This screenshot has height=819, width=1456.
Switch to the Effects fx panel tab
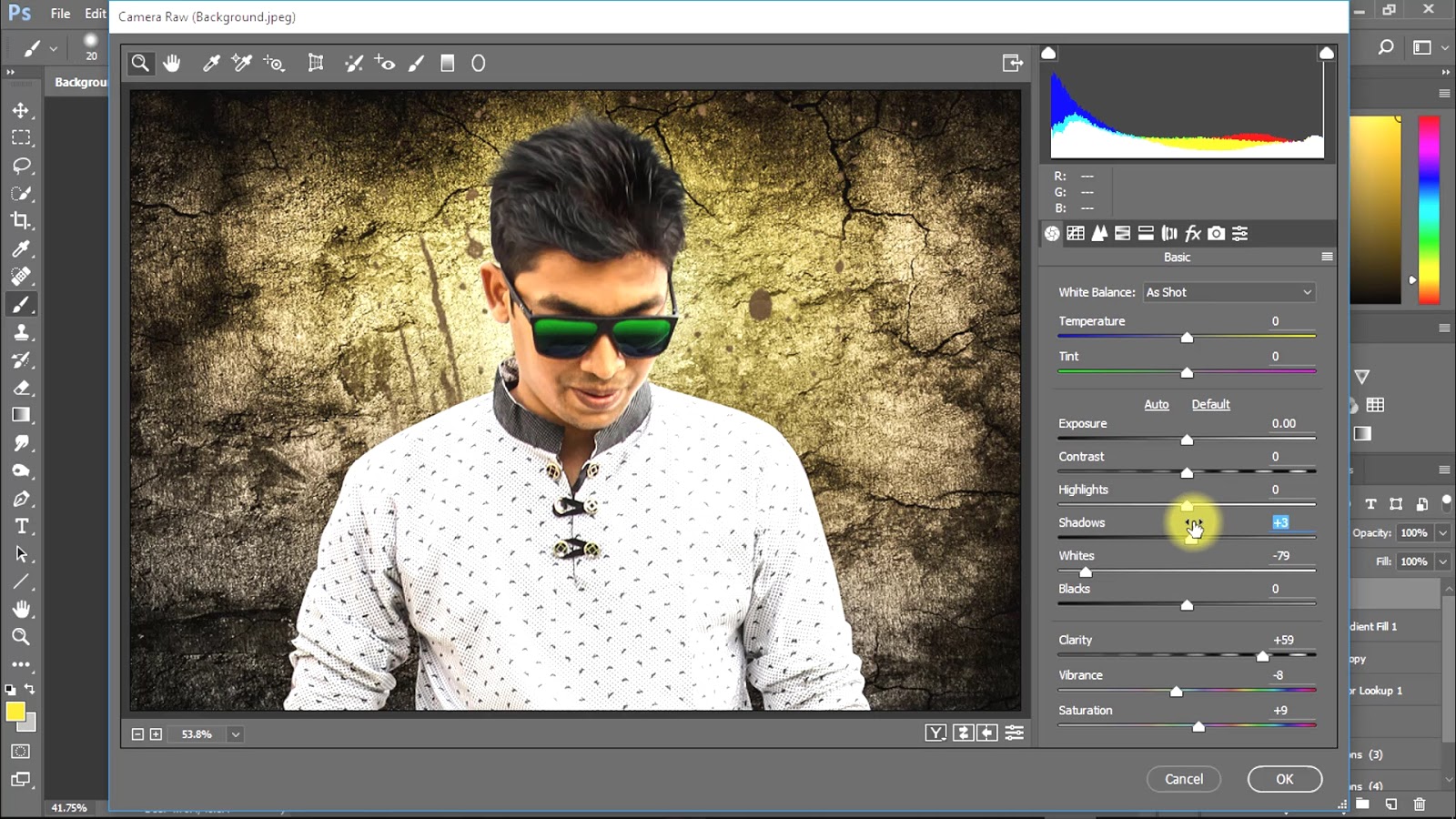coord(1193,234)
